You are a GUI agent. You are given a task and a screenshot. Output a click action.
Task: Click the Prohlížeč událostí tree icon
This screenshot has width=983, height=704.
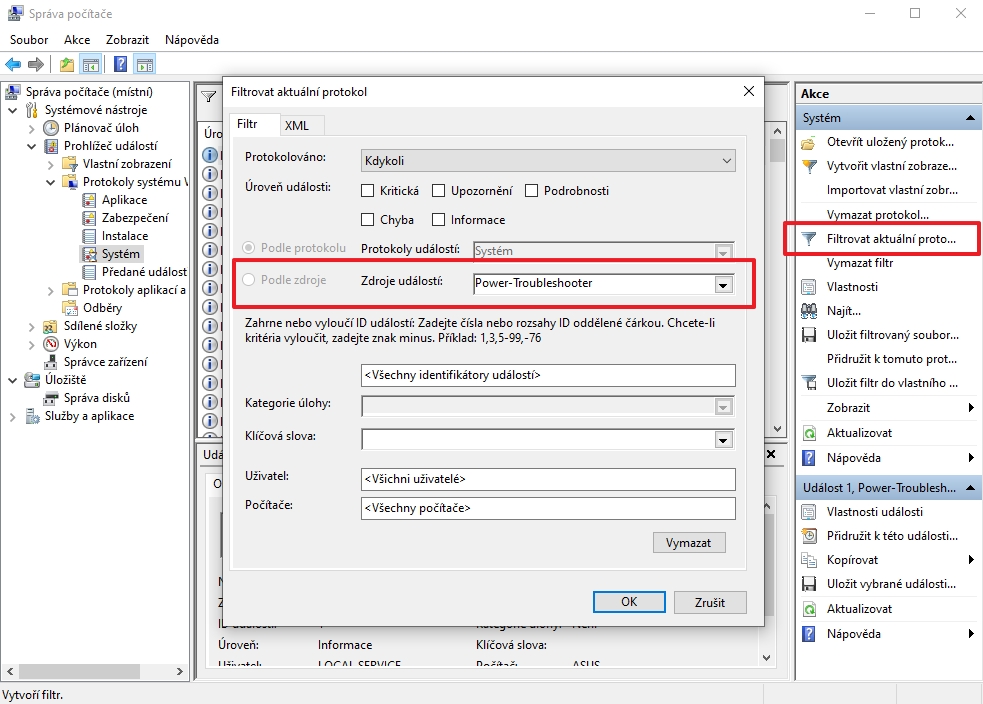[x=51, y=146]
